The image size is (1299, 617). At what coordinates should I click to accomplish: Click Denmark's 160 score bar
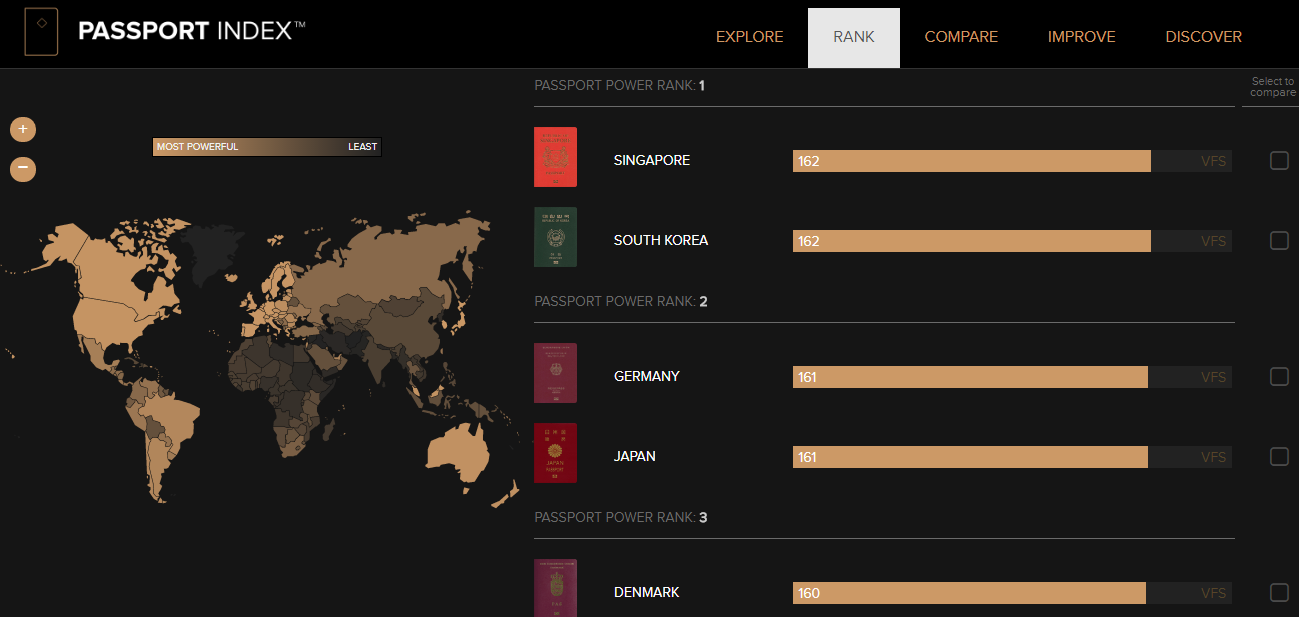969,593
